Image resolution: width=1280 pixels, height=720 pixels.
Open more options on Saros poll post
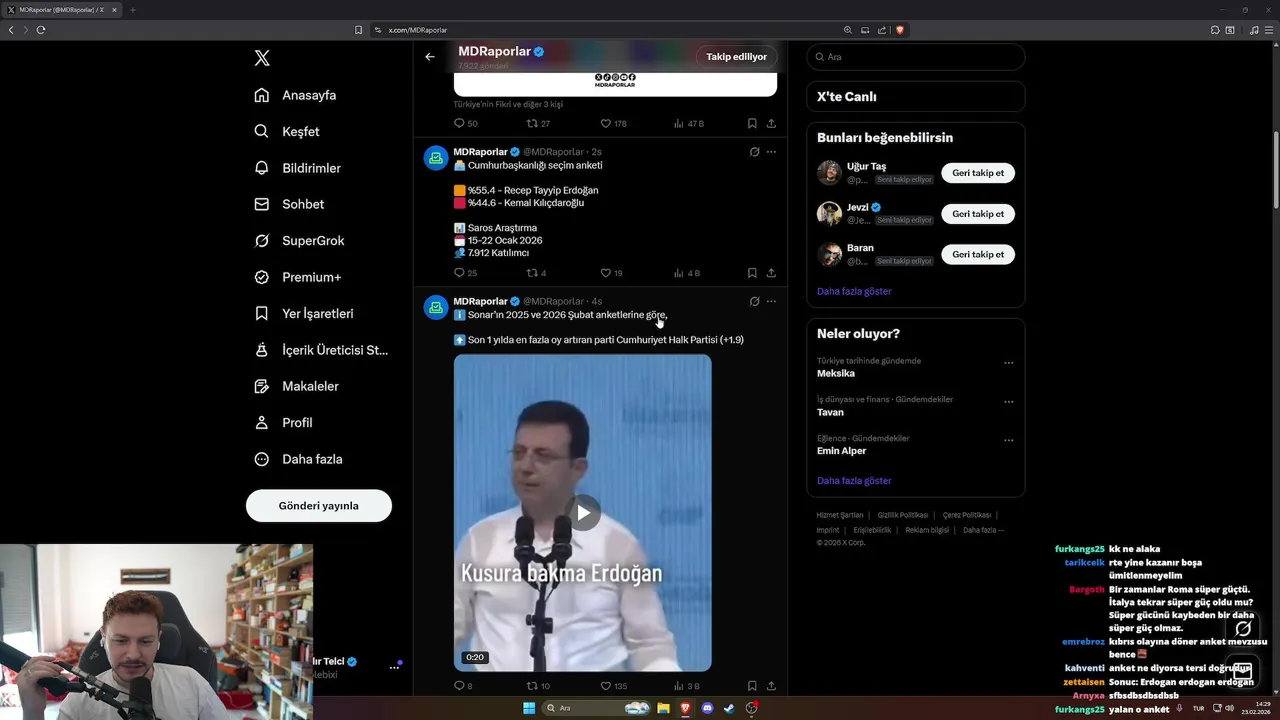[x=771, y=152]
